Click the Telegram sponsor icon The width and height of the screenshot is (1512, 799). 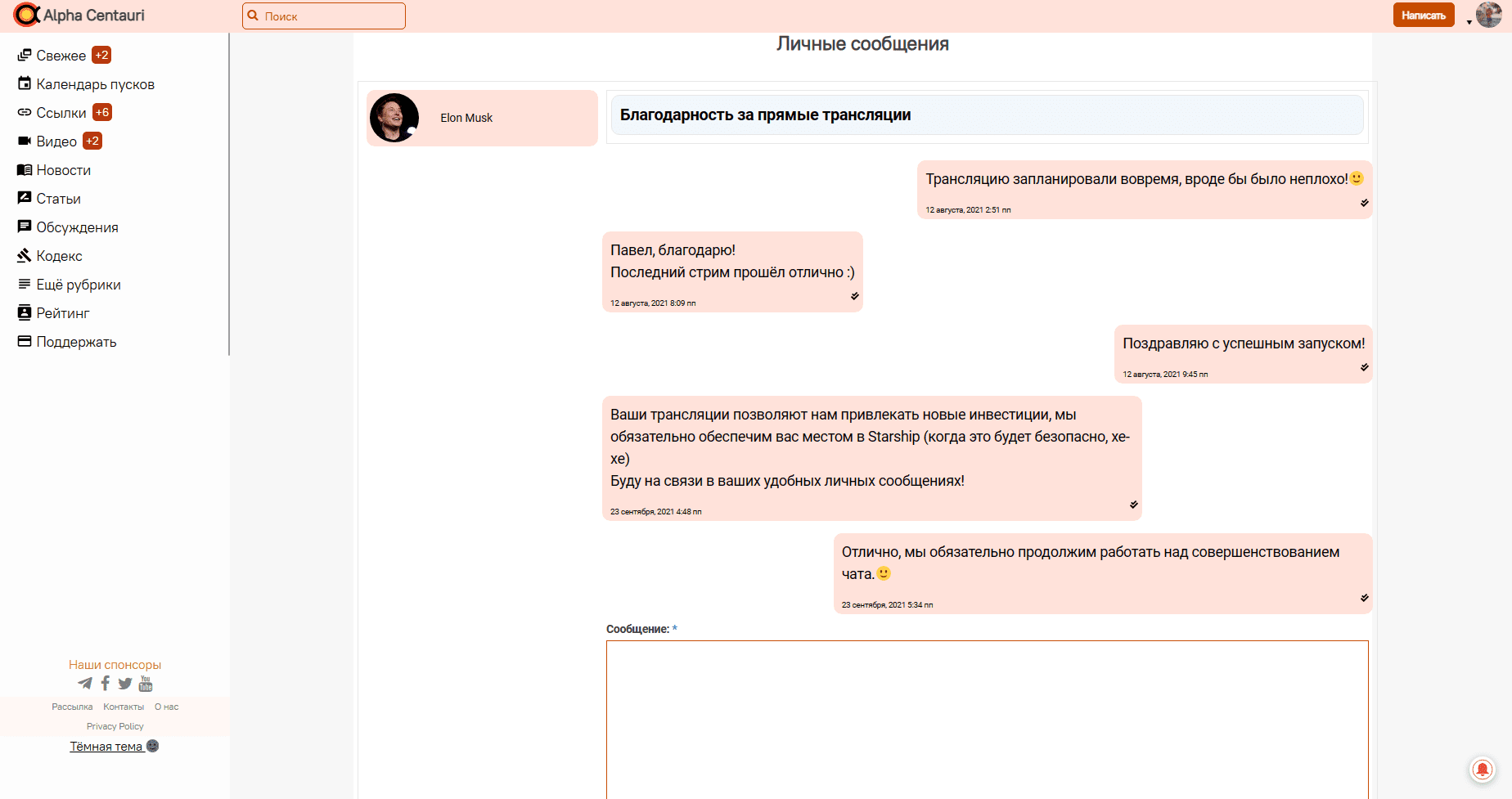point(85,683)
